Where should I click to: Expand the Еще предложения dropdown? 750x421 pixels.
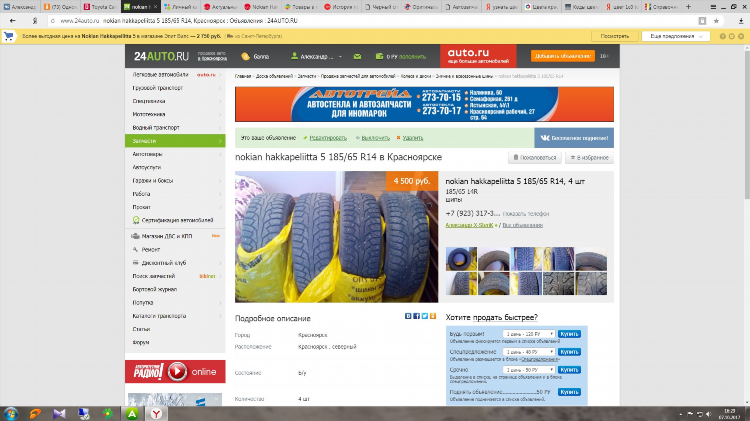click(676, 36)
